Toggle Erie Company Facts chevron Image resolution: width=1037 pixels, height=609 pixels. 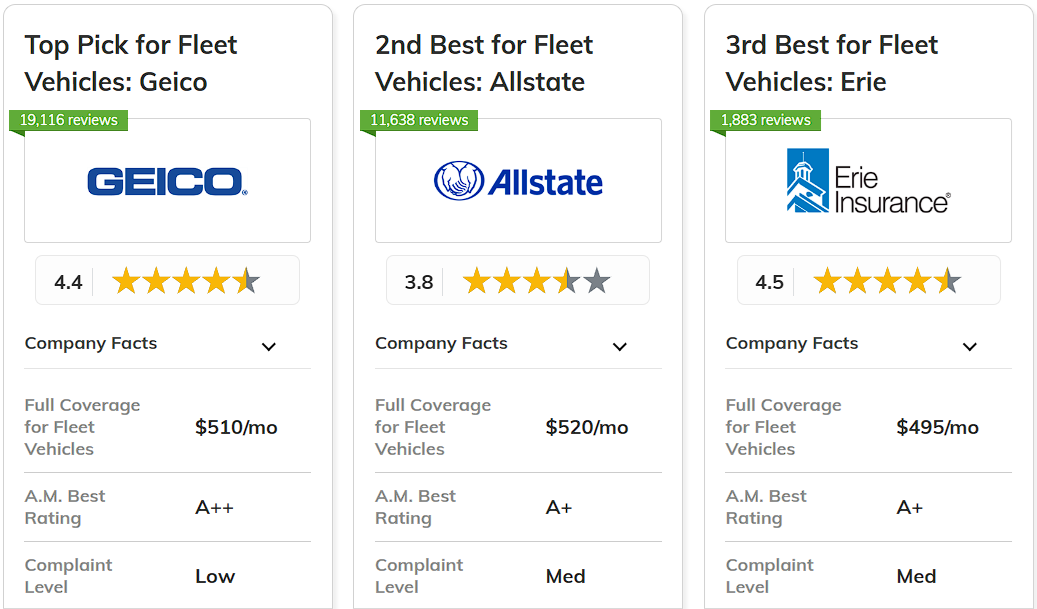click(969, 346)
